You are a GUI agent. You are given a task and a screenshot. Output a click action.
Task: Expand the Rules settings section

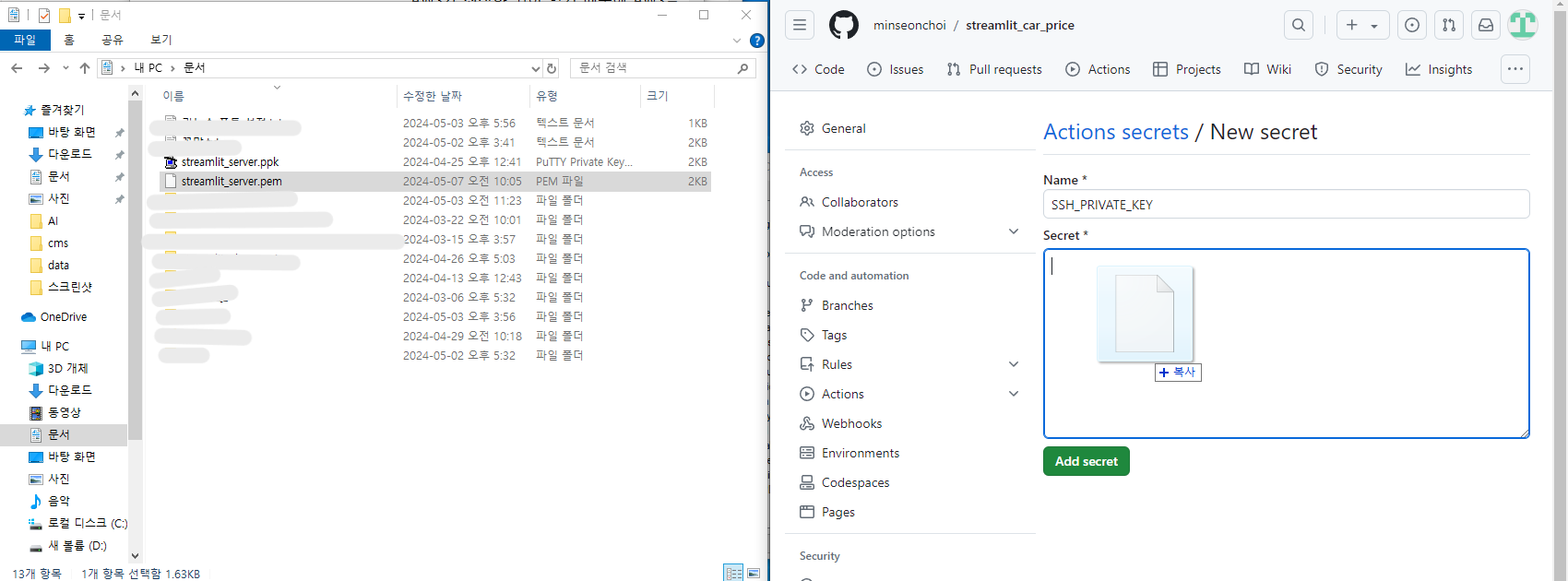909,364
